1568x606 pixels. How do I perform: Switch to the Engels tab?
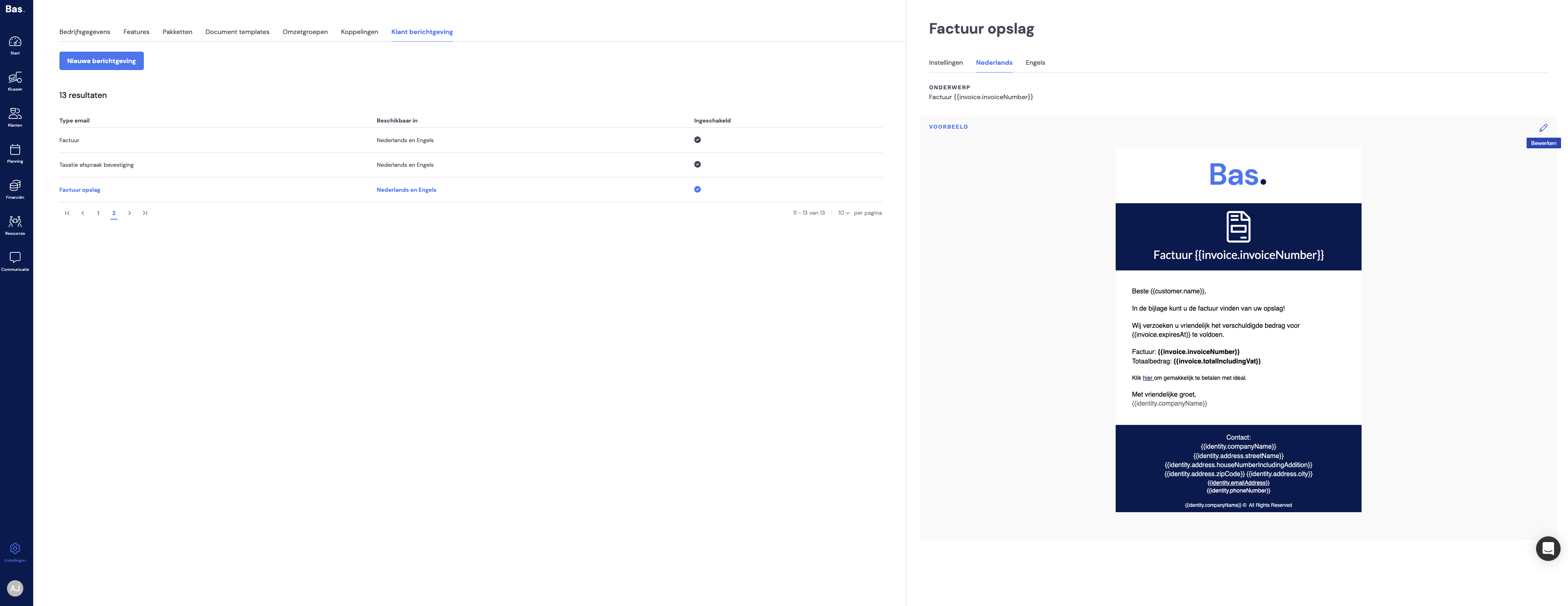(1035, 63)
